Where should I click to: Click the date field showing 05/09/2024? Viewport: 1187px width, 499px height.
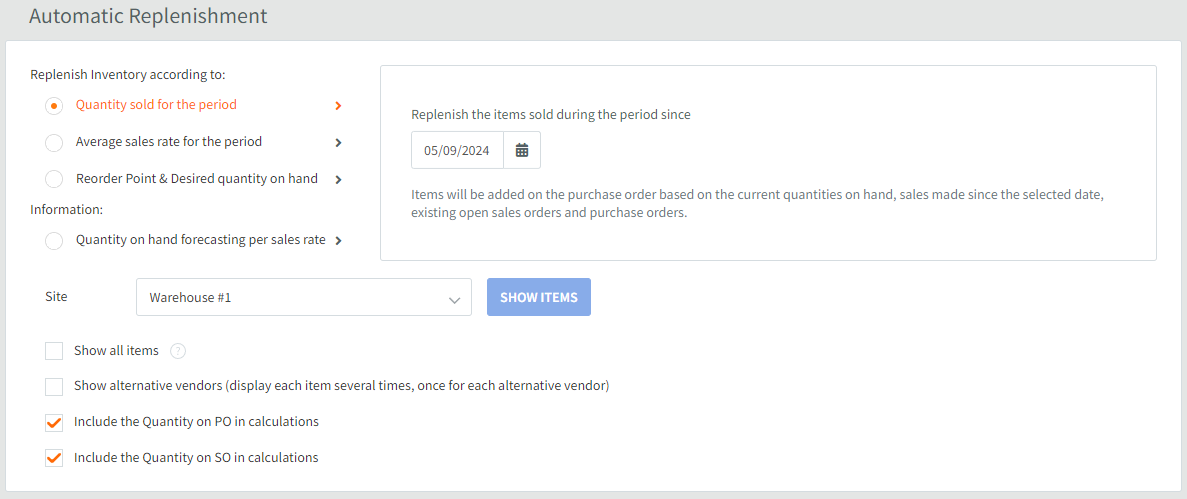click(x=457, y=150)
